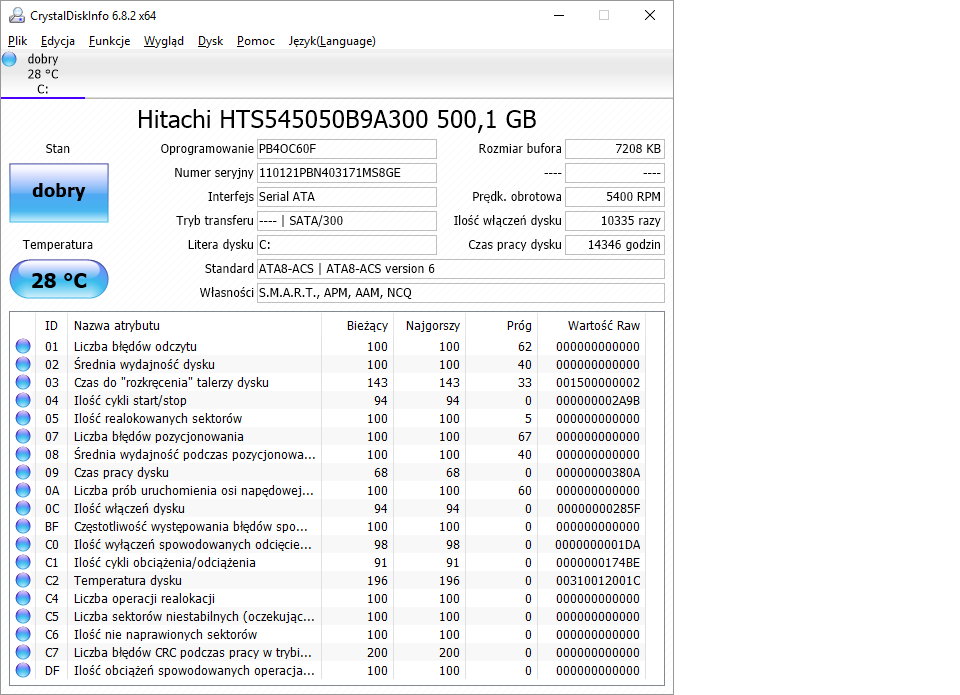Viewport: 960px width, 695px height.
Task: Click the serial number field 110121PBN403171MS8GE
Action: point(347,173)
